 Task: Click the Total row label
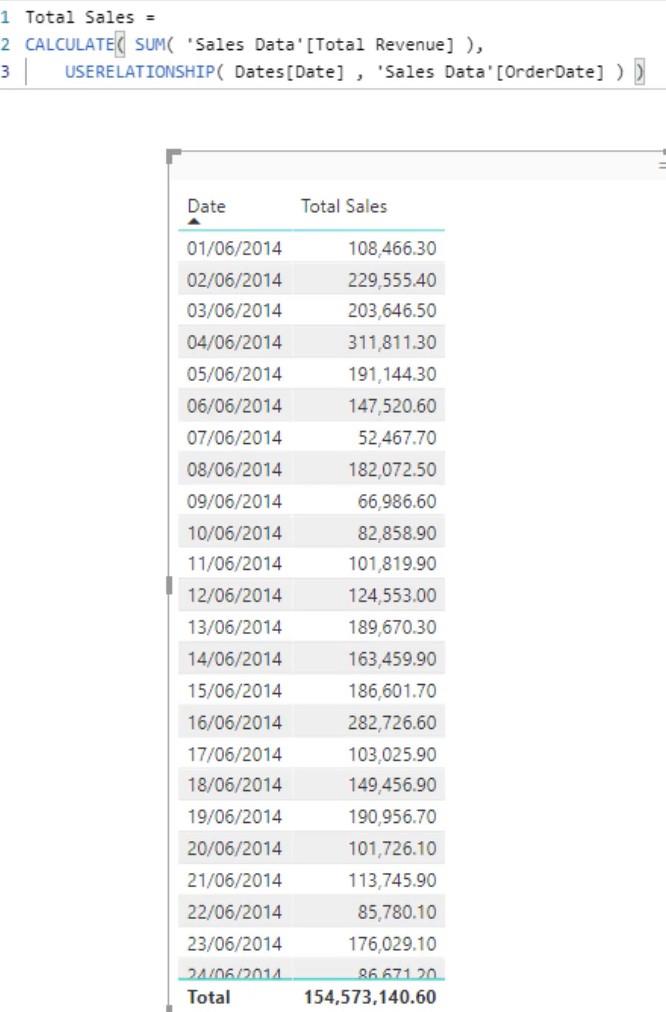tap(208, 997)
